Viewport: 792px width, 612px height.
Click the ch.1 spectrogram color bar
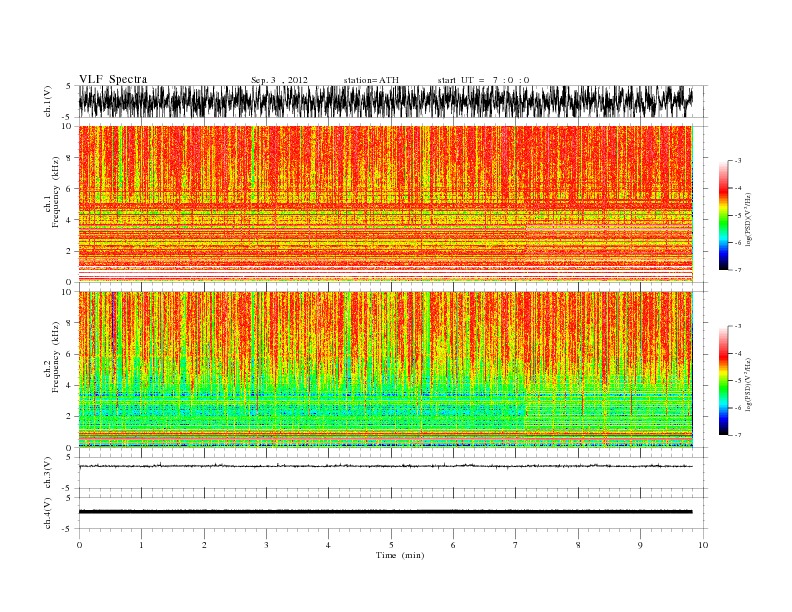click(x=723, y=216)
